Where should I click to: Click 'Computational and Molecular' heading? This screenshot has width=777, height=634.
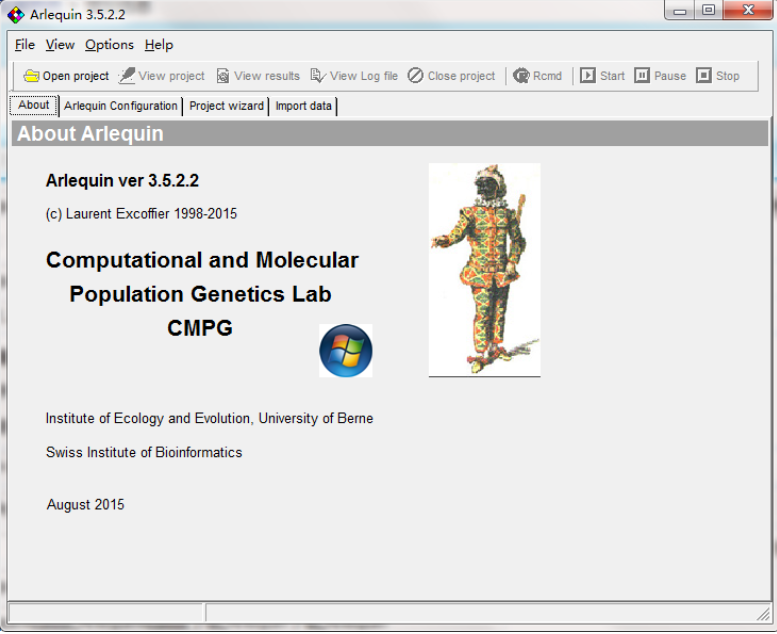202,260
